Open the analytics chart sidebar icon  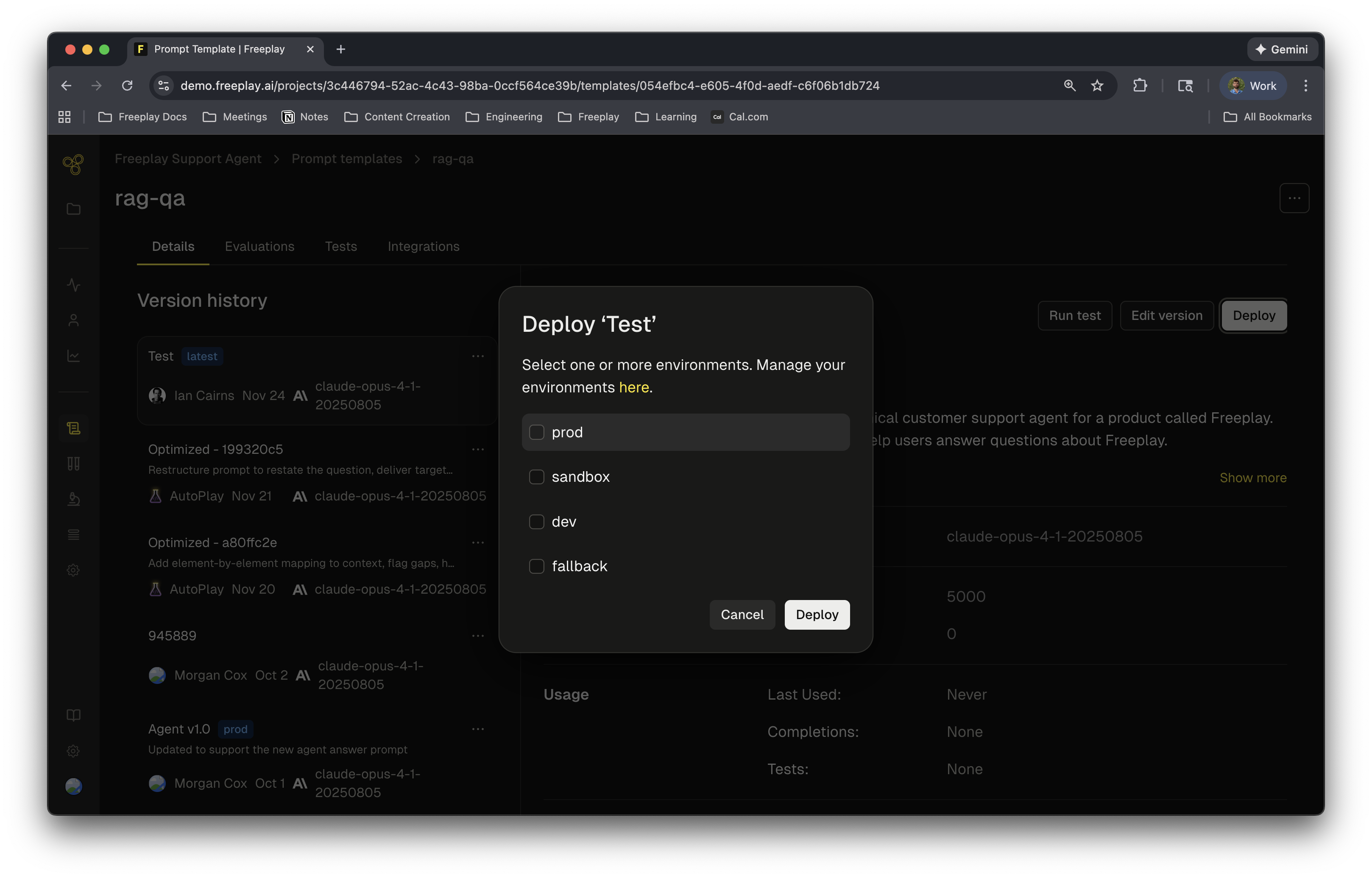tap(73, 356)
